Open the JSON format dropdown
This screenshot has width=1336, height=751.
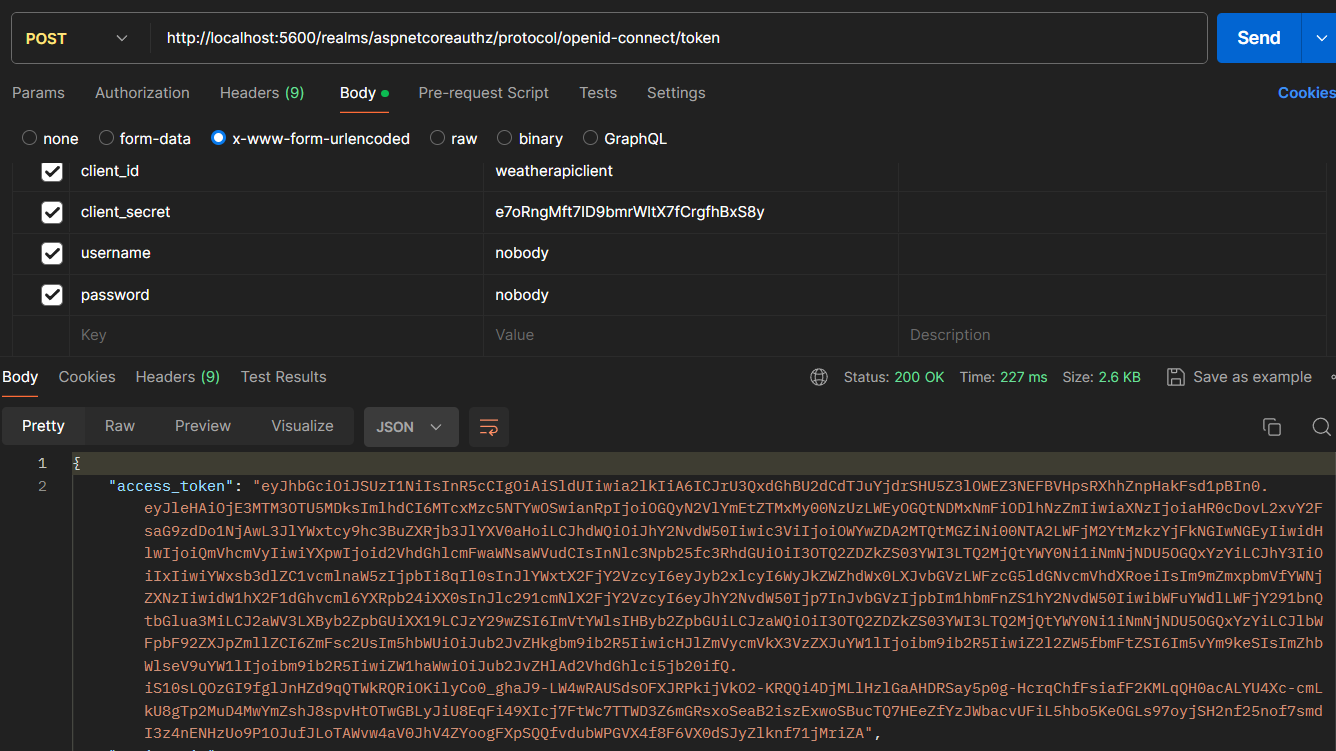tap(411, 427)
